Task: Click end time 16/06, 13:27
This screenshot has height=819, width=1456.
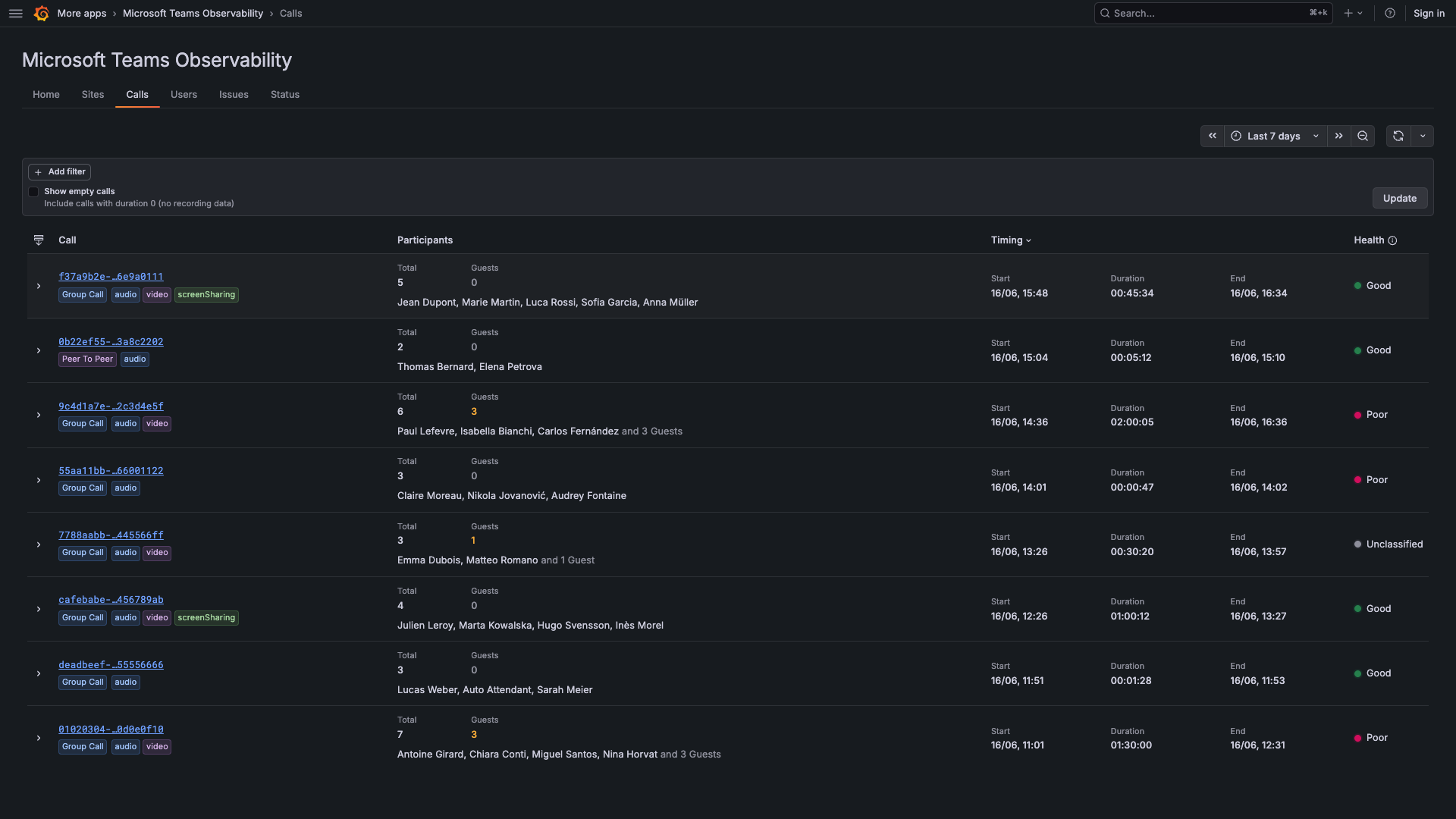Action: coord(1258,617)
